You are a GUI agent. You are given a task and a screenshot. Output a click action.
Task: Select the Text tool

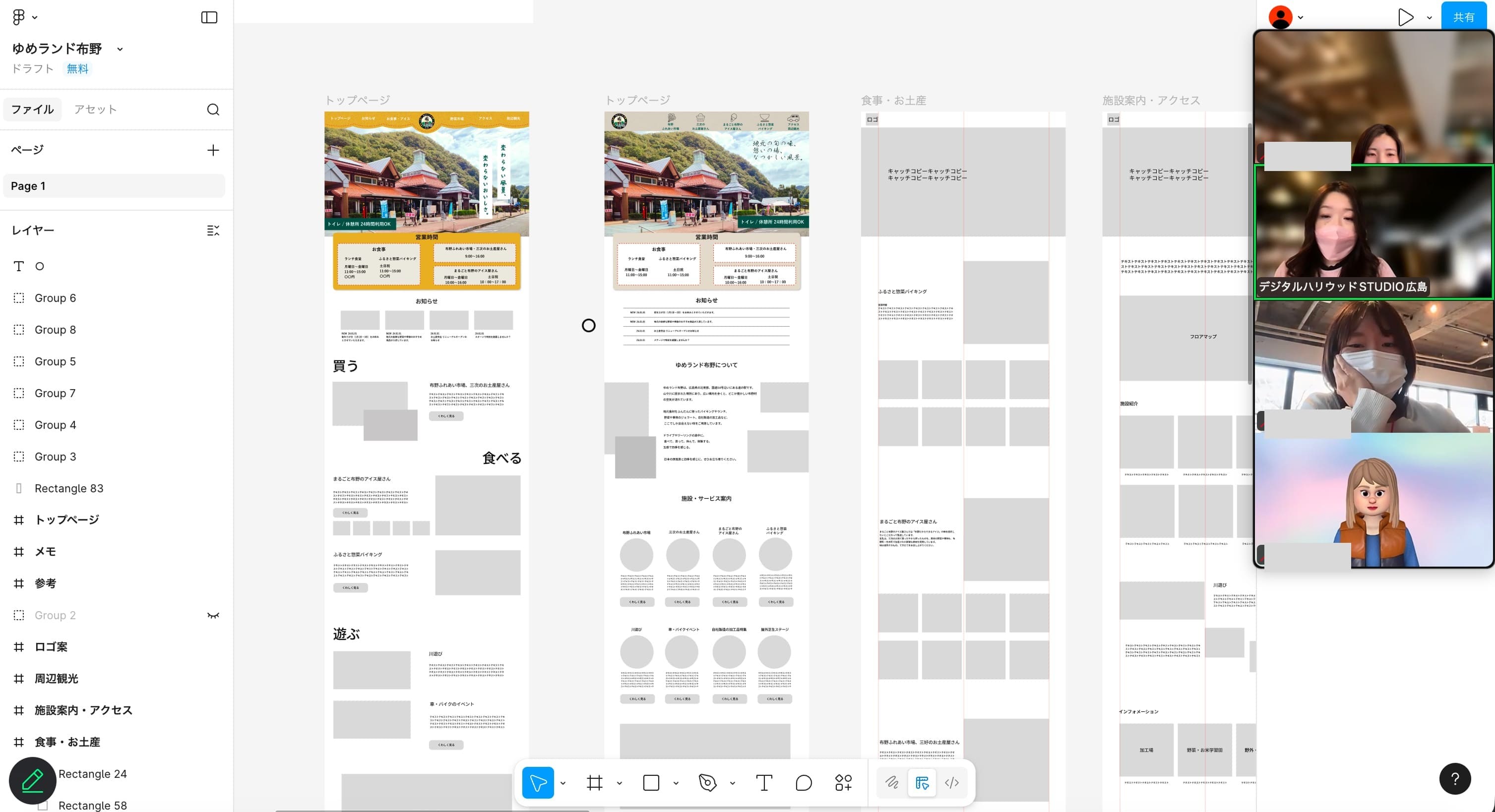point(764,783)
